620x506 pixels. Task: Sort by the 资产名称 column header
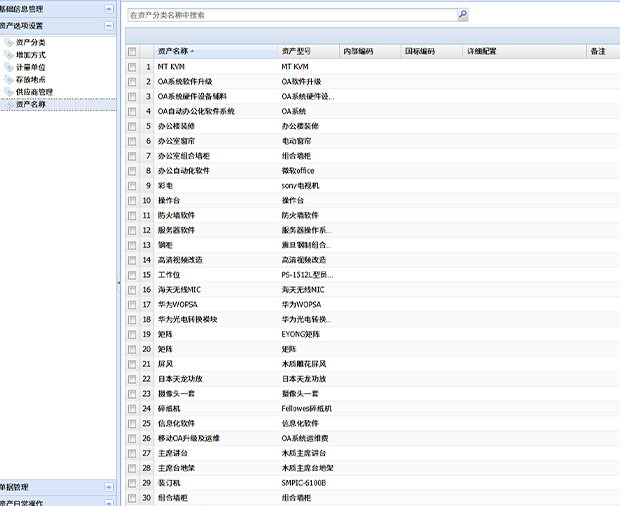215,51
